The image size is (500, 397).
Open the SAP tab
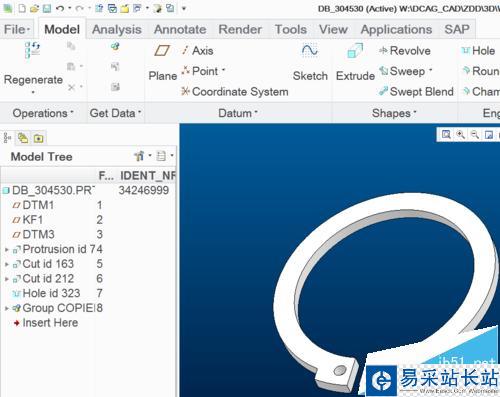click(457, 29)
